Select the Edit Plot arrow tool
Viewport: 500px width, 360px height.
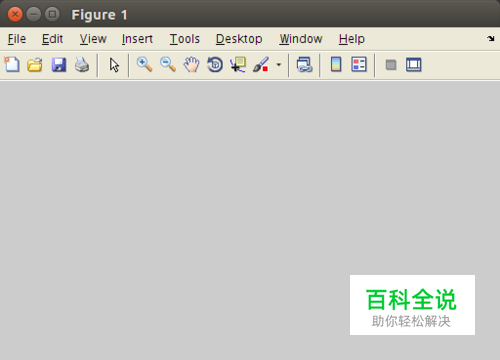pyautogui.click(x=114, y=65)
